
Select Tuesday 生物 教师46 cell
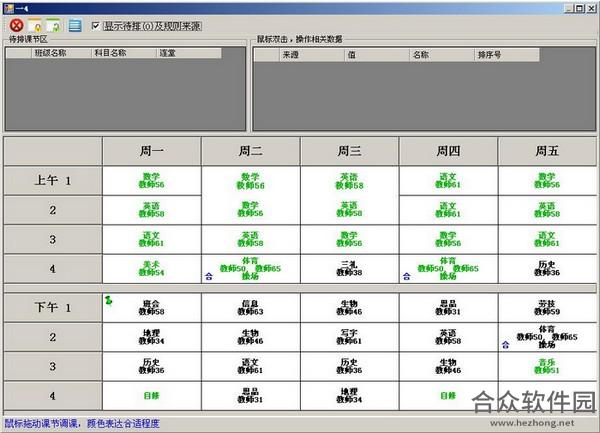coord(251,337)
